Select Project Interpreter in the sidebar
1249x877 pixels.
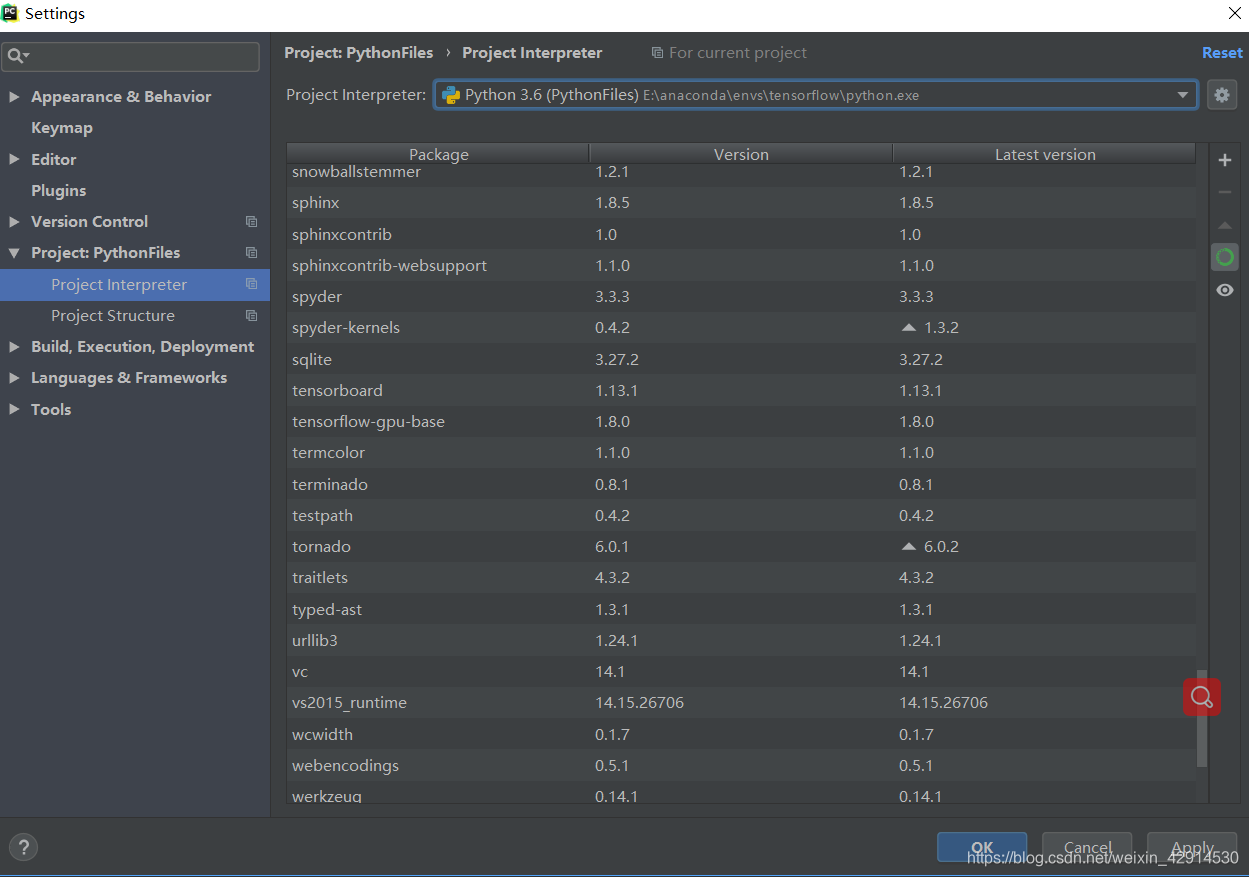135,284
